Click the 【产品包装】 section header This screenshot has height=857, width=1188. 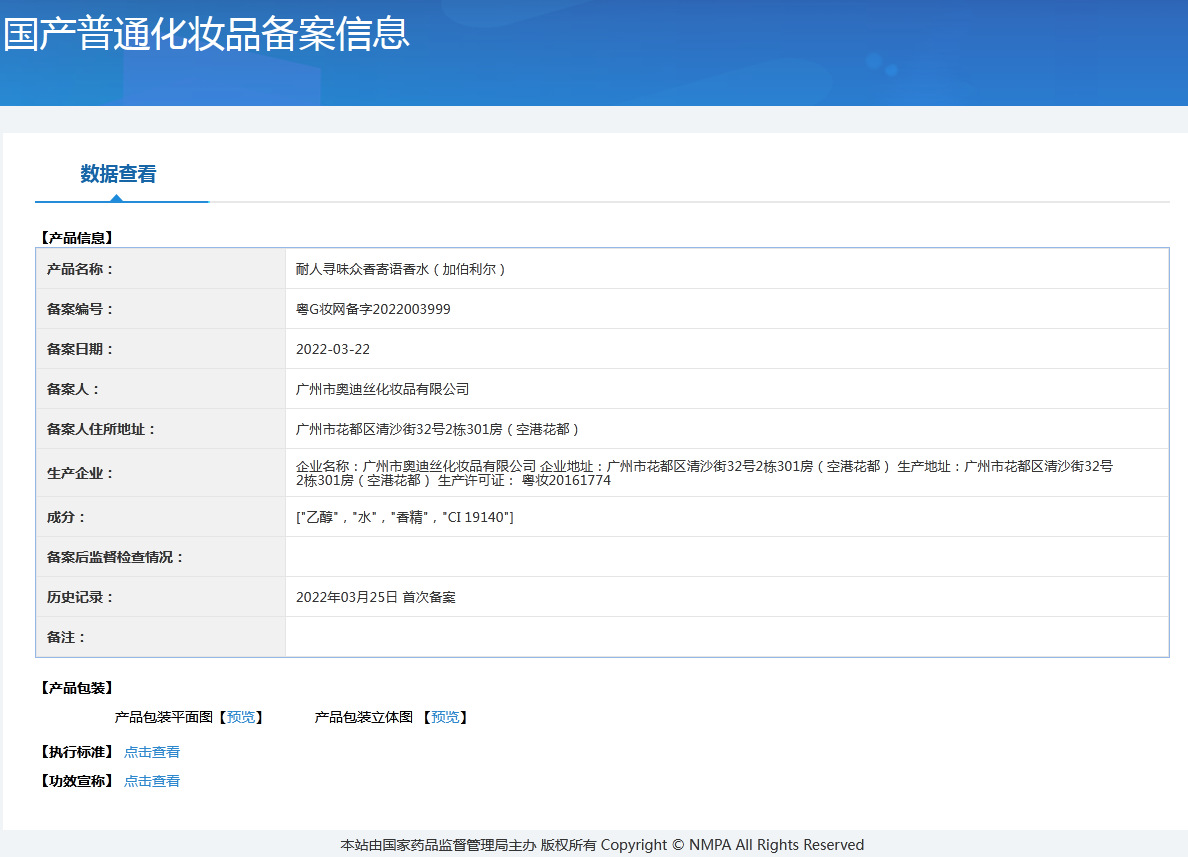click(70, 685)
